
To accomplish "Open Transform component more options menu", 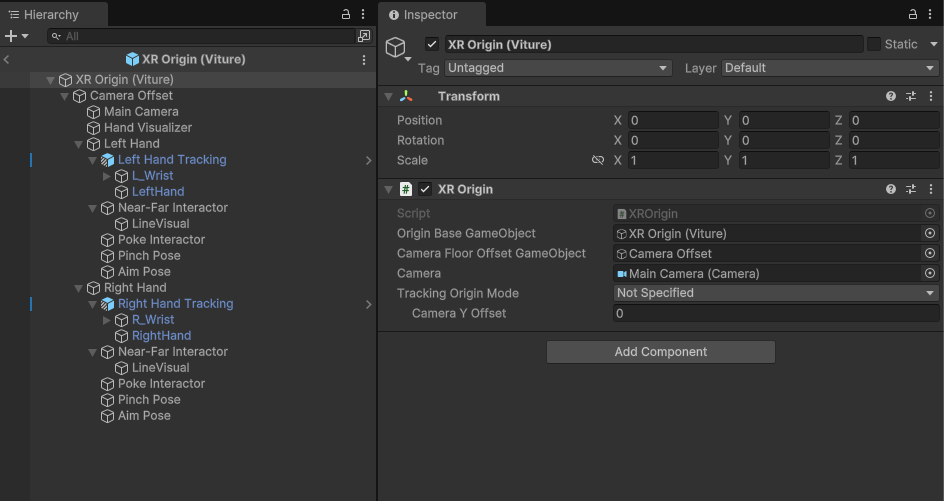I will (x=931, y=96).
